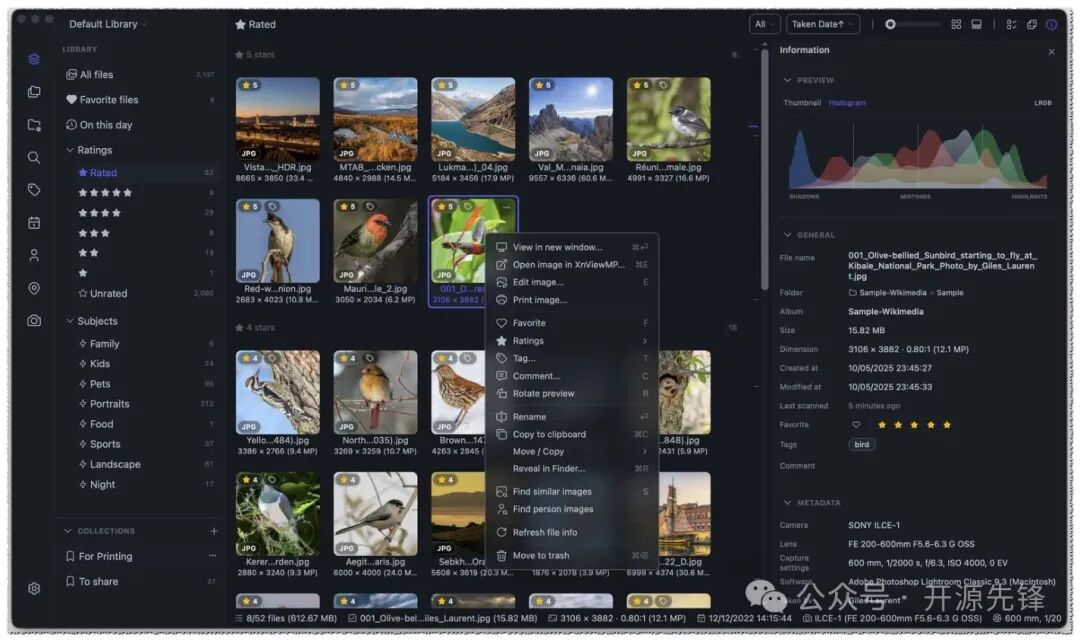This screenshot has width=1080, height=641.
Task: Open settings gear at bottom left
Action: 34,589
